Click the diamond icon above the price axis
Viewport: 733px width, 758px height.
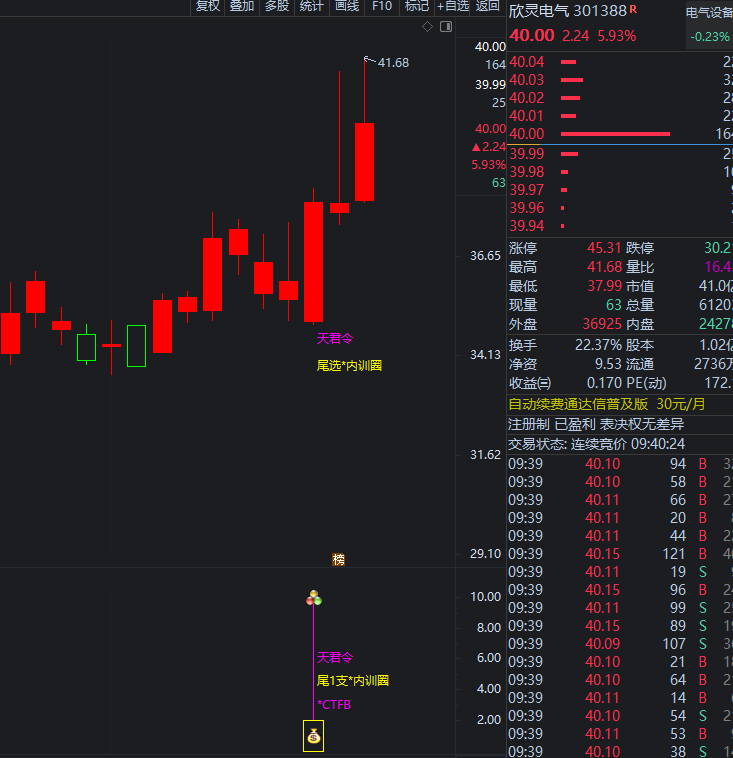point(428,26)
